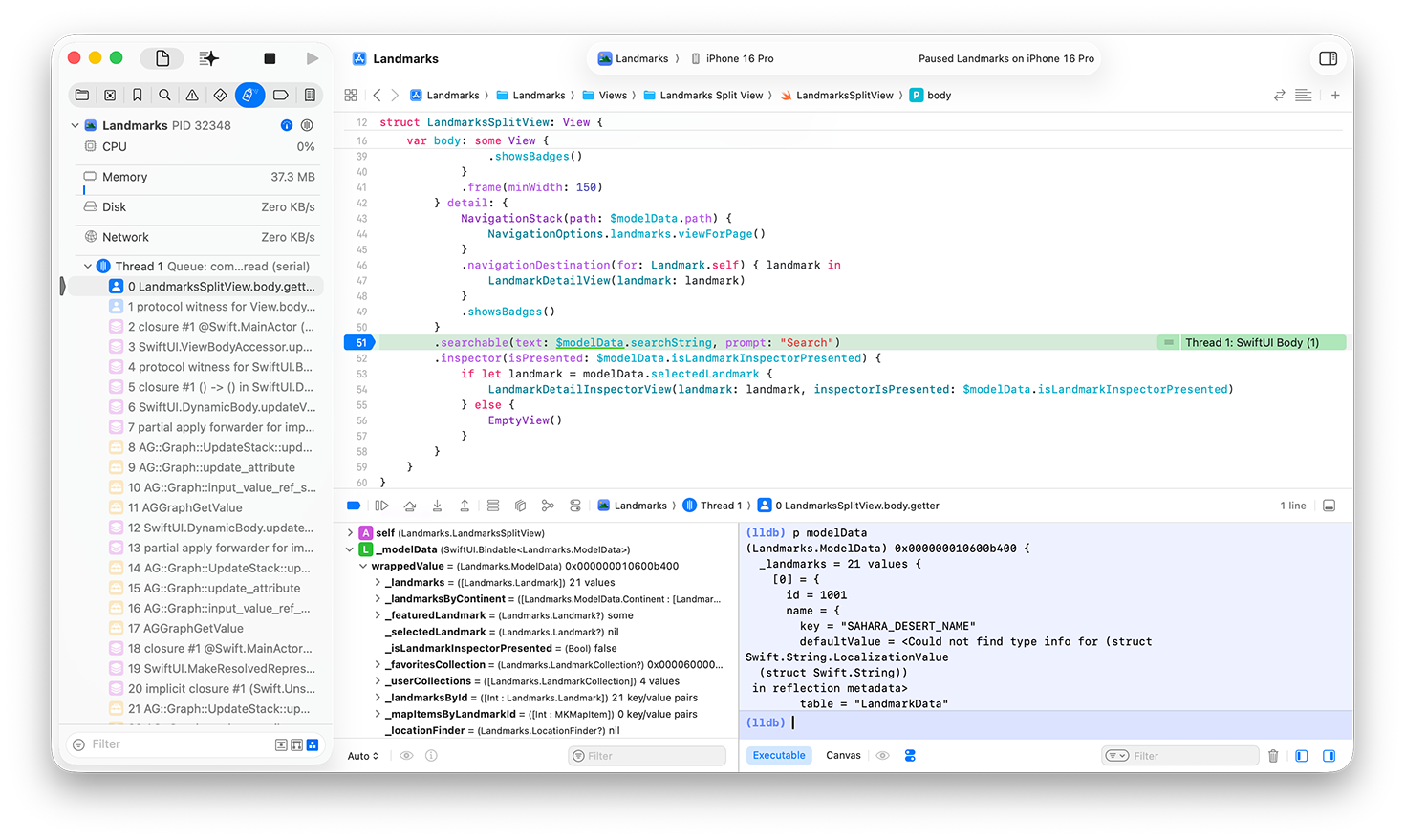Collapse the Thread 1 stack frames
This screenshot has height=840, width=1405.
pyautogui.click(x=88, y=267)
